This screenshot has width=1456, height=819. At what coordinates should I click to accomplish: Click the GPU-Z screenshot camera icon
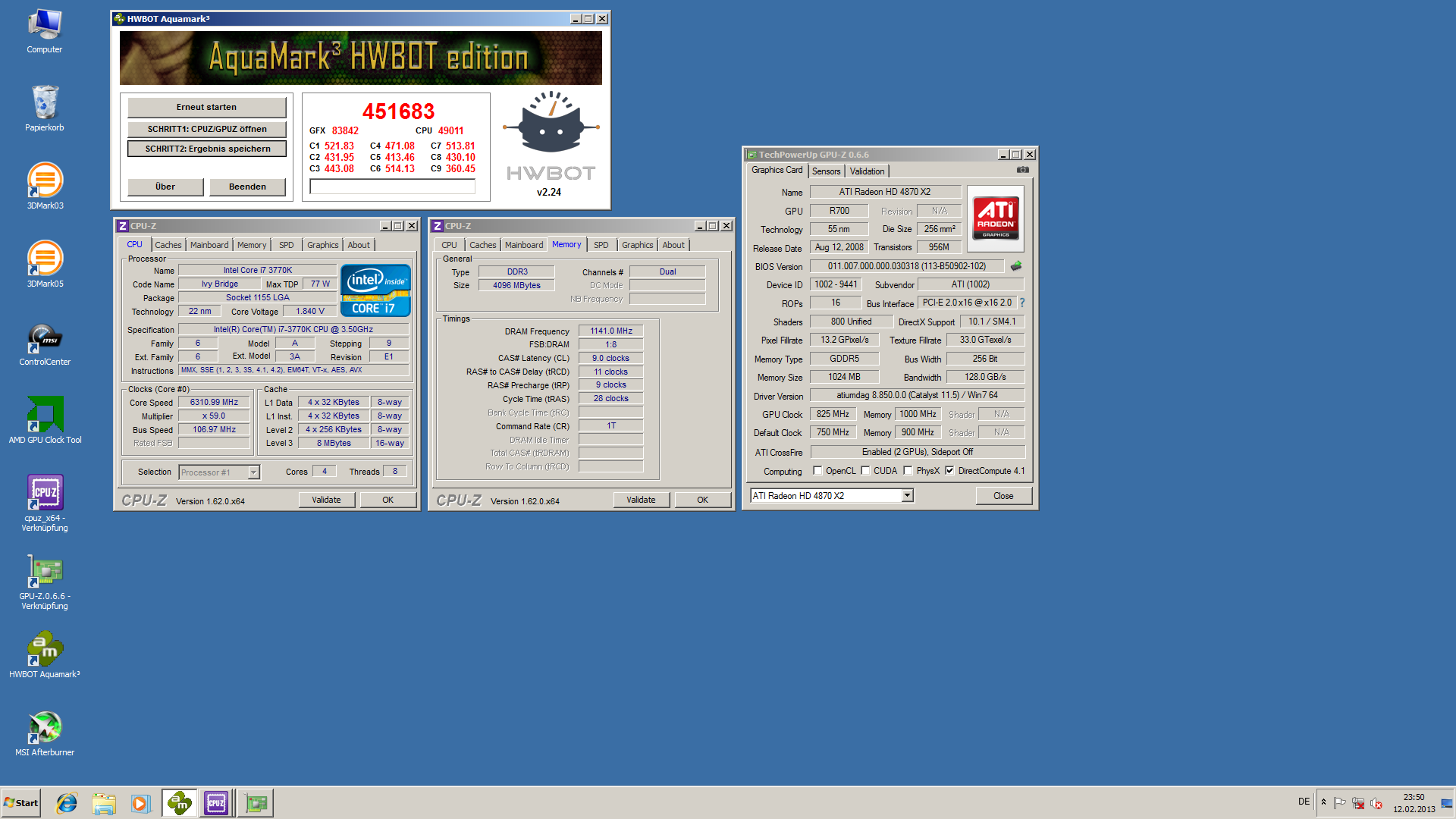click(x=1022, y=170)
